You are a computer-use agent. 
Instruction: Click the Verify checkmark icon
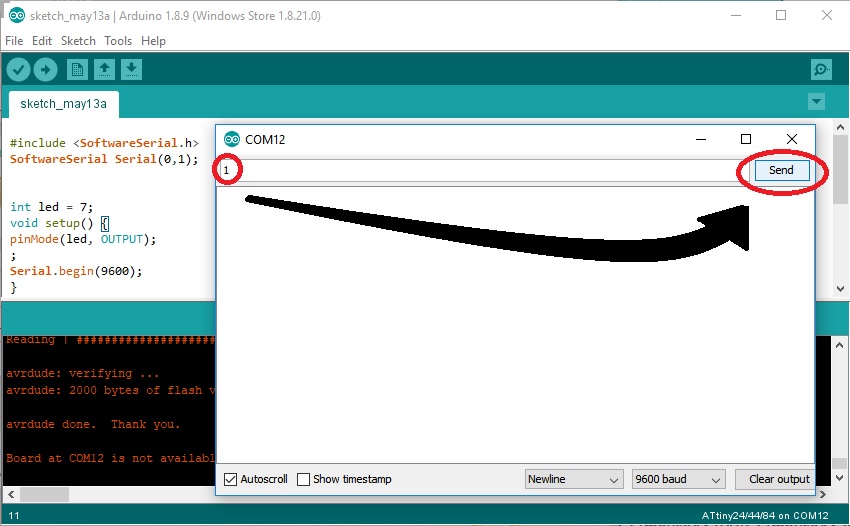tap(18, 69)
